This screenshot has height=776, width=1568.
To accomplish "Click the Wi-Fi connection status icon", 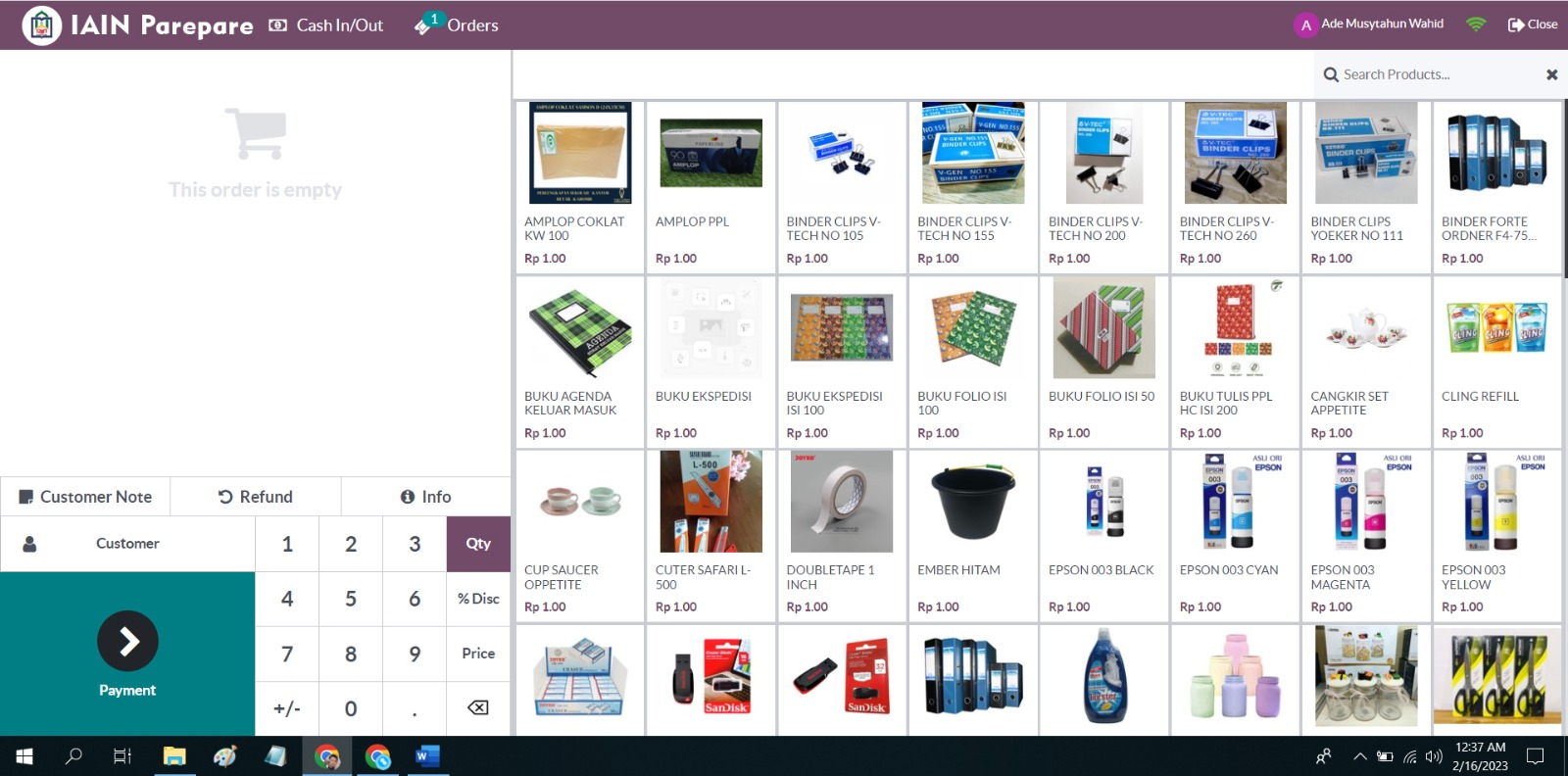I will [x=1476, y=24].
